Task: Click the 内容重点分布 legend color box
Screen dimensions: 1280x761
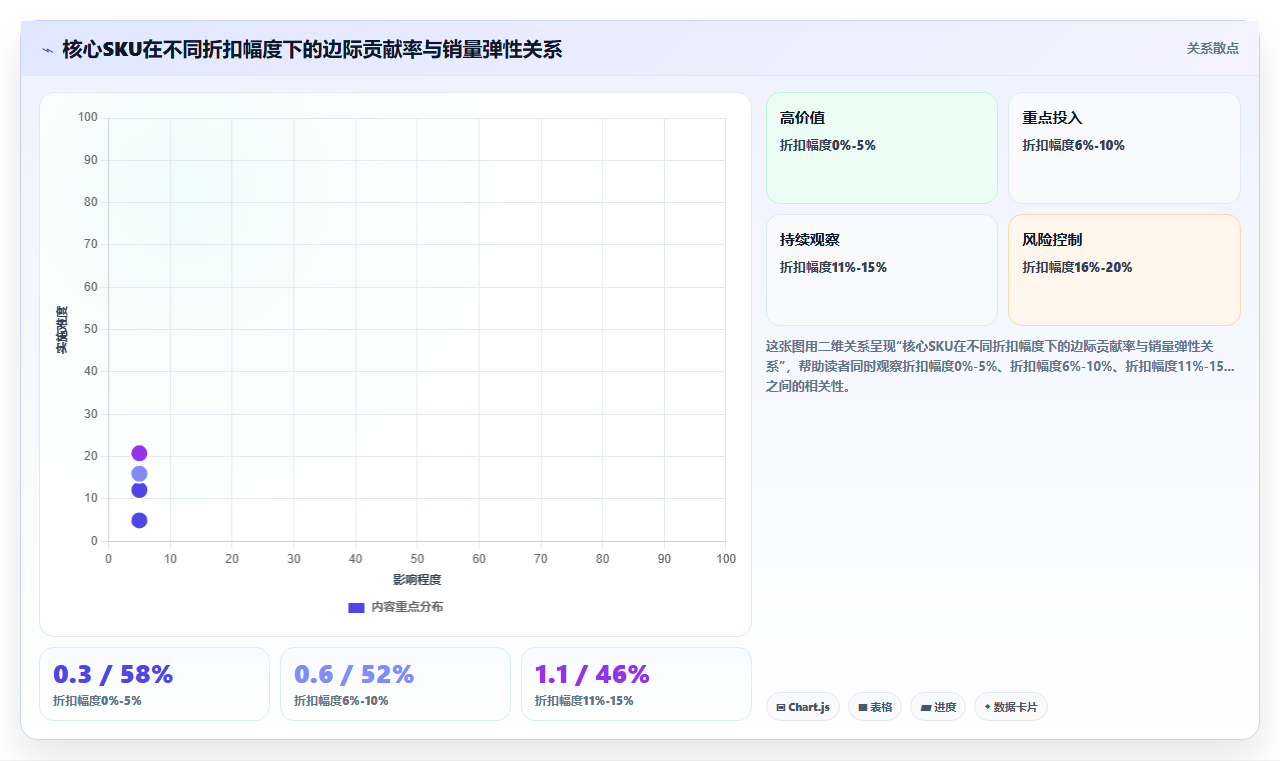Action: click(356, 607)
